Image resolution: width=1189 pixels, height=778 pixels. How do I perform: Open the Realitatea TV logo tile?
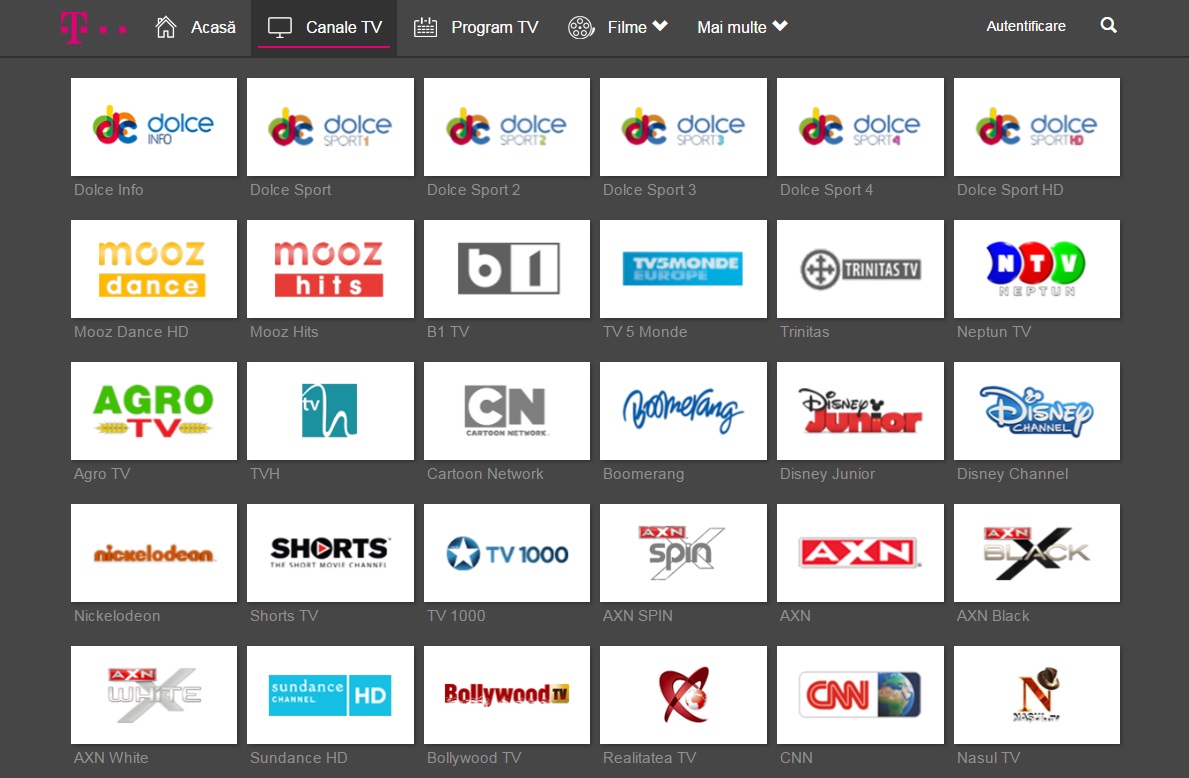683,695
